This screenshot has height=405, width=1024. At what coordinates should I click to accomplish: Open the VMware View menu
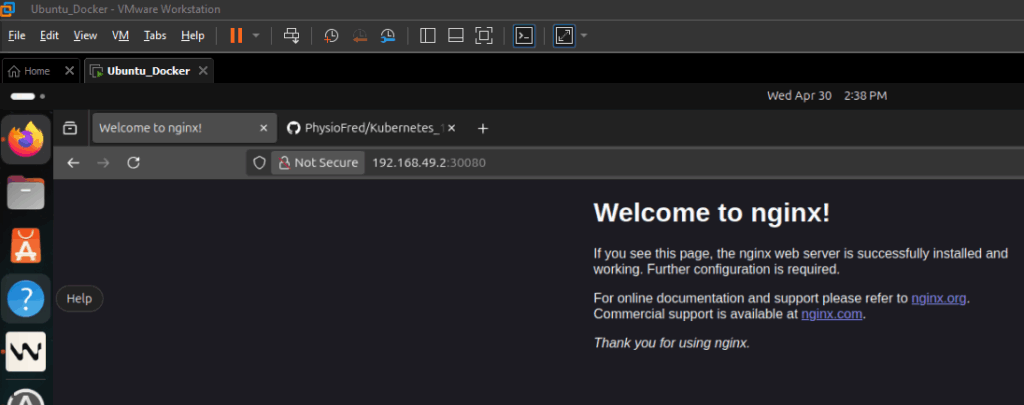click(x=85, y=35)
